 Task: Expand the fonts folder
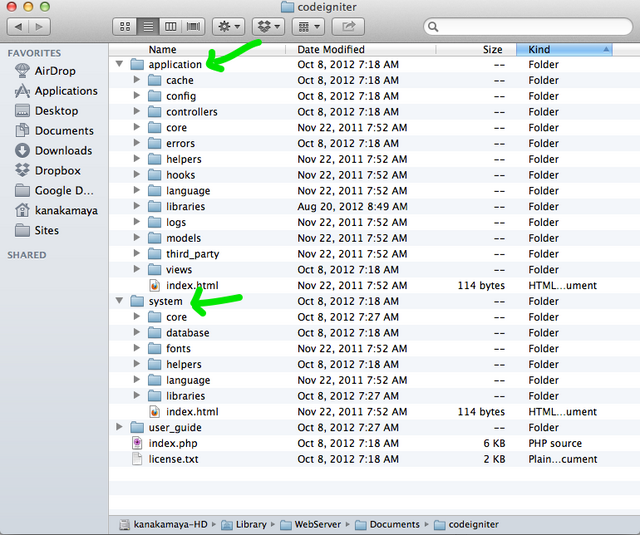pyautogui.click(x=137, y=348)
